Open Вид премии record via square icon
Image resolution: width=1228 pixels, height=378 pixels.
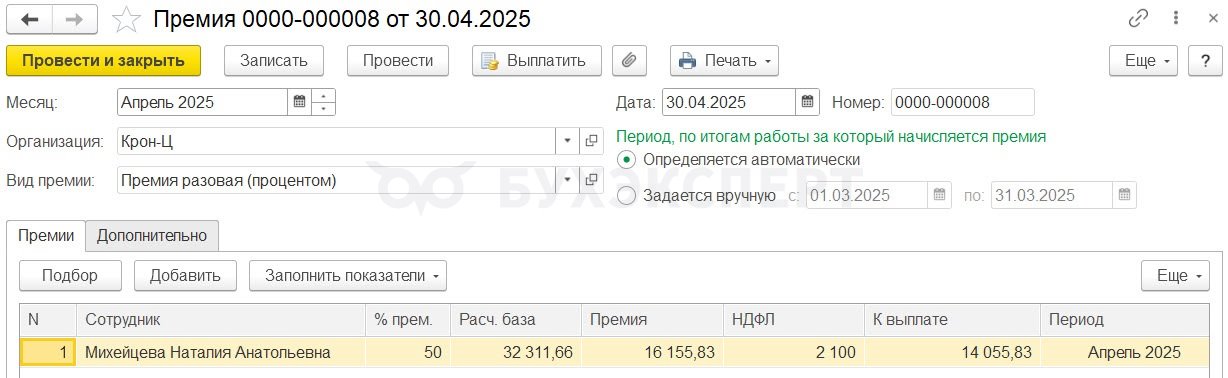point(591,180)
